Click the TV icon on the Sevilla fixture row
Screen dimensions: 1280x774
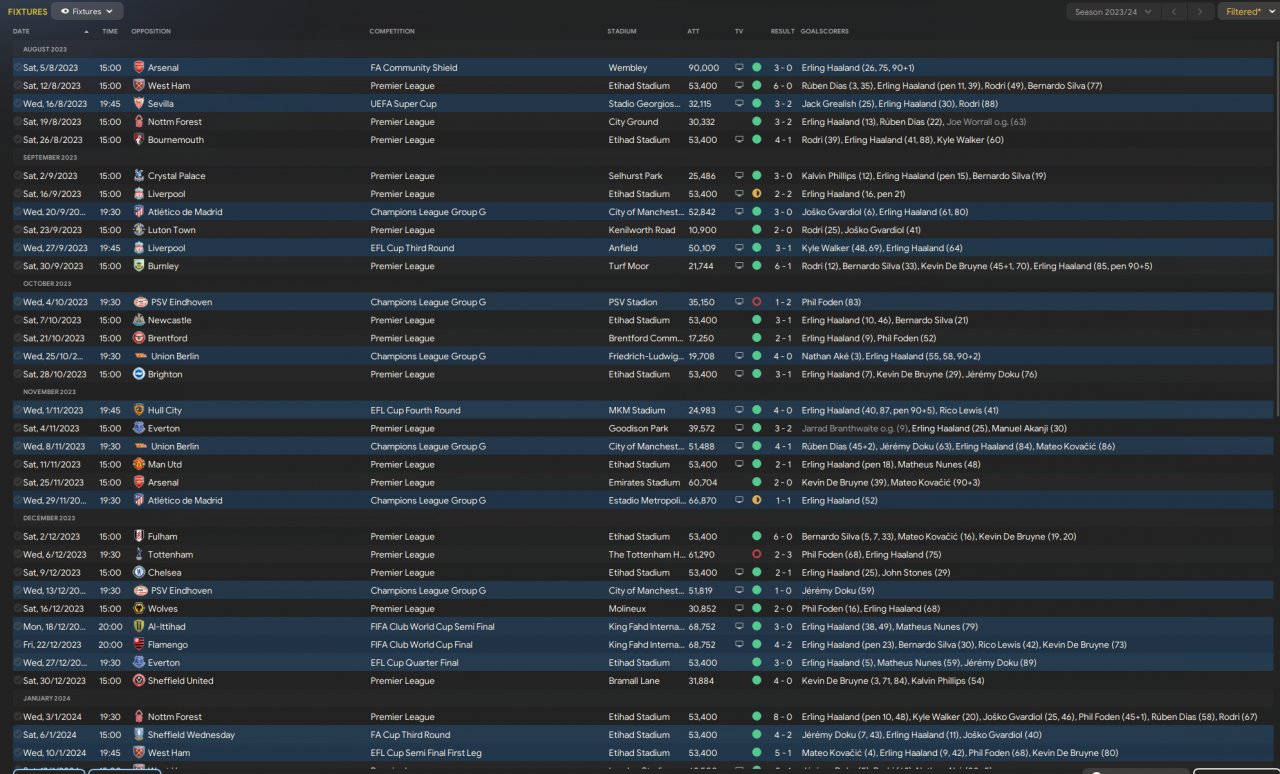[739, 104]
